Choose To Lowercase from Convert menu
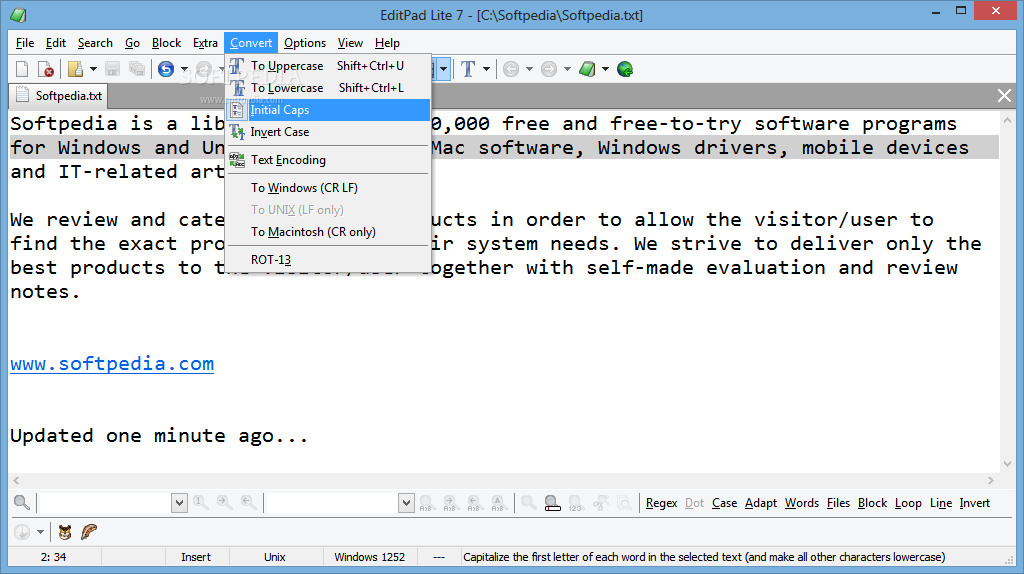Image resolution: width=1024 pixels, height=574 pixels. 328,88
